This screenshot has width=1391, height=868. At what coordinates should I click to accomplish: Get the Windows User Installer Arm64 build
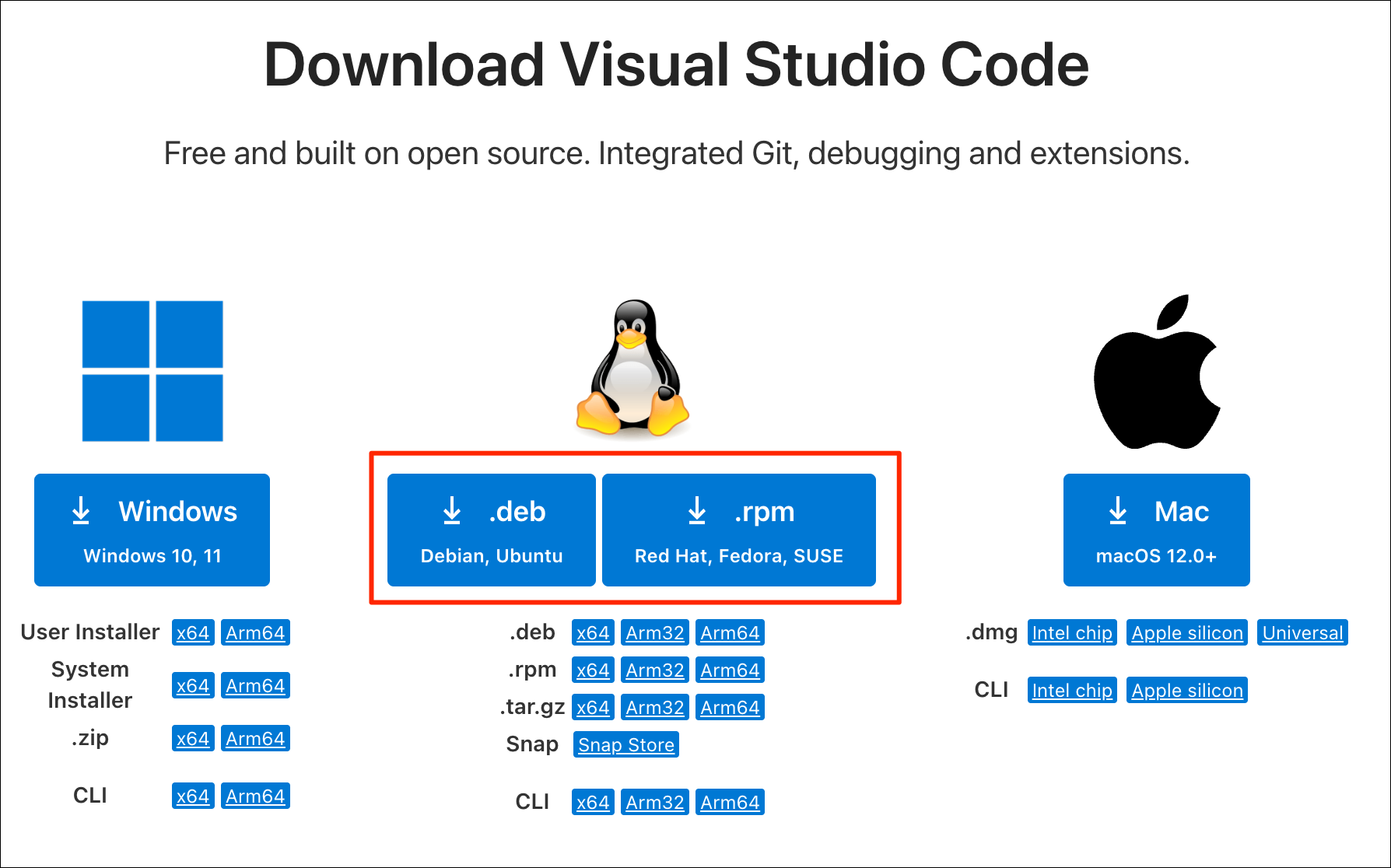pyautogui.click(x=255, y=633)
